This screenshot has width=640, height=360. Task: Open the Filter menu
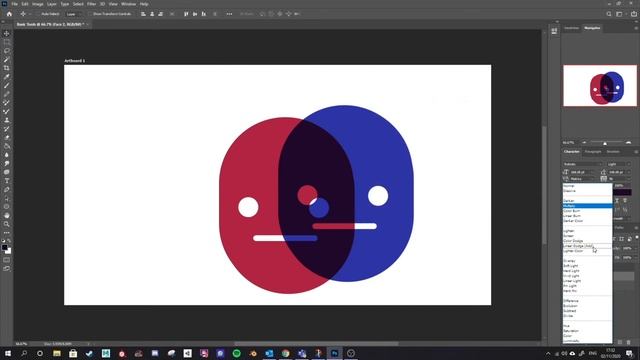click(x=91, y=4)
